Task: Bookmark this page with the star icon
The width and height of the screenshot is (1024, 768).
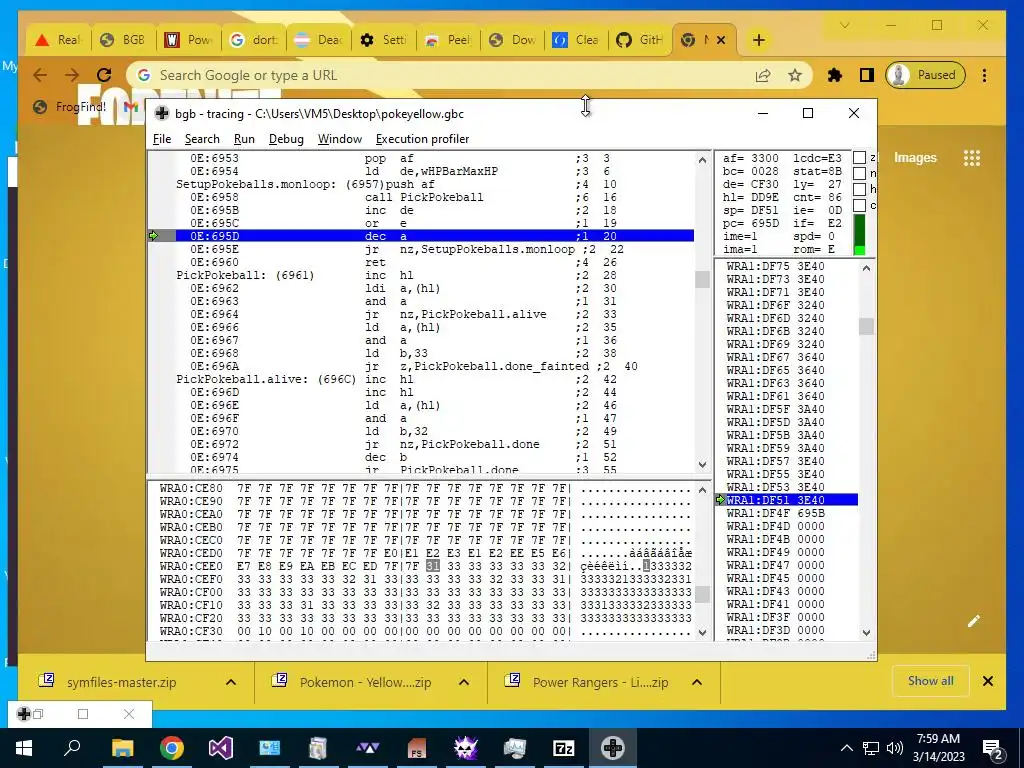Action: coord(795,75)
